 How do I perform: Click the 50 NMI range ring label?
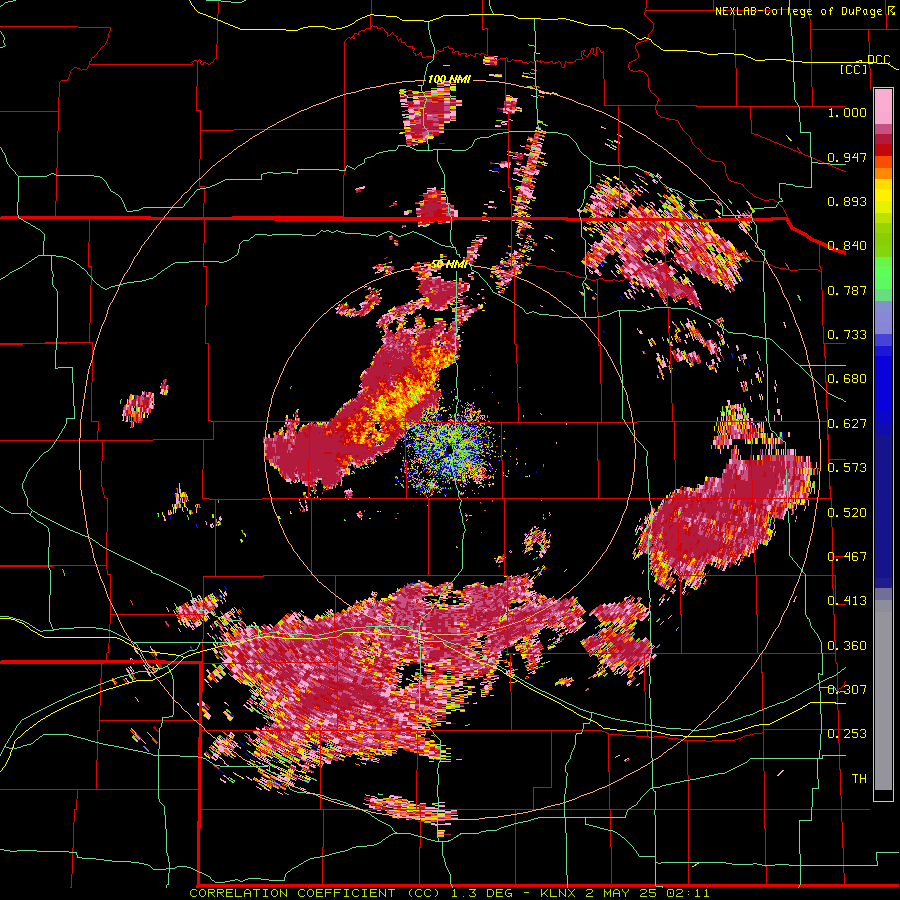coord(449,265)
